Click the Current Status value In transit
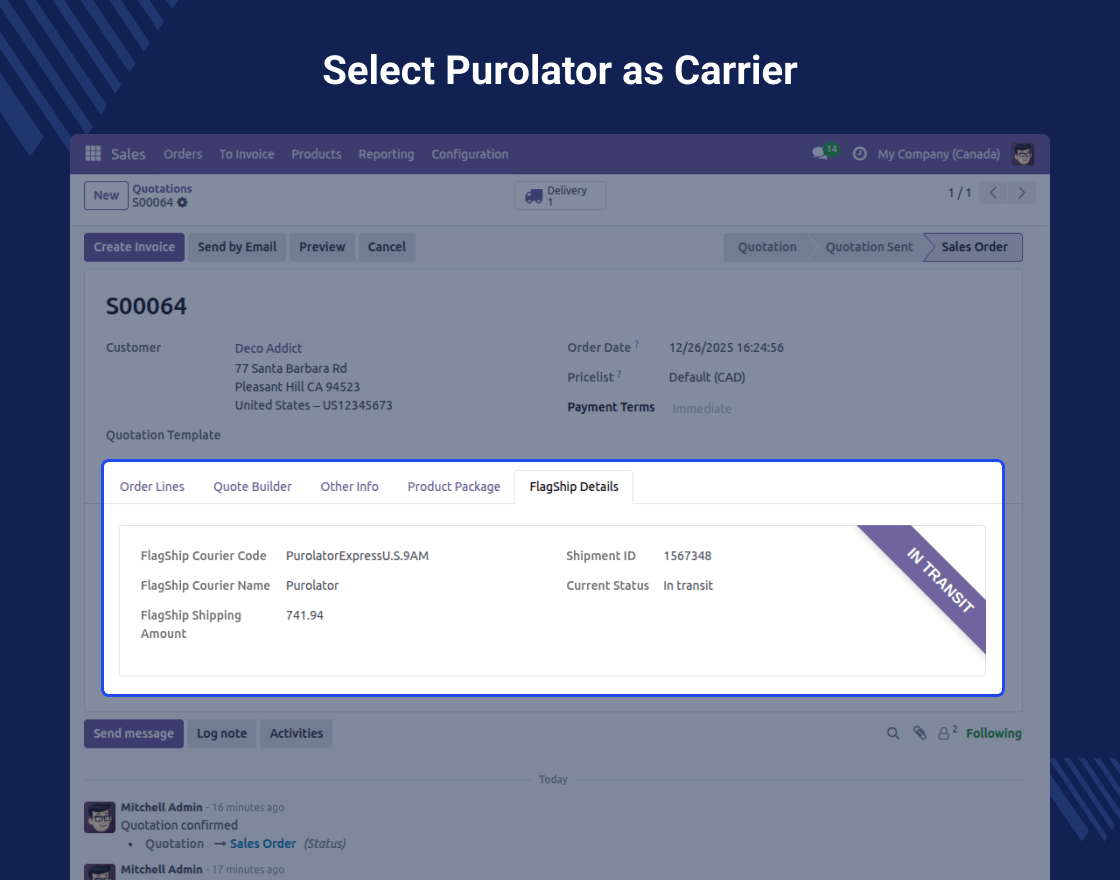Image resolution: width=1120 pixels, height=880 pixels. 688,586
